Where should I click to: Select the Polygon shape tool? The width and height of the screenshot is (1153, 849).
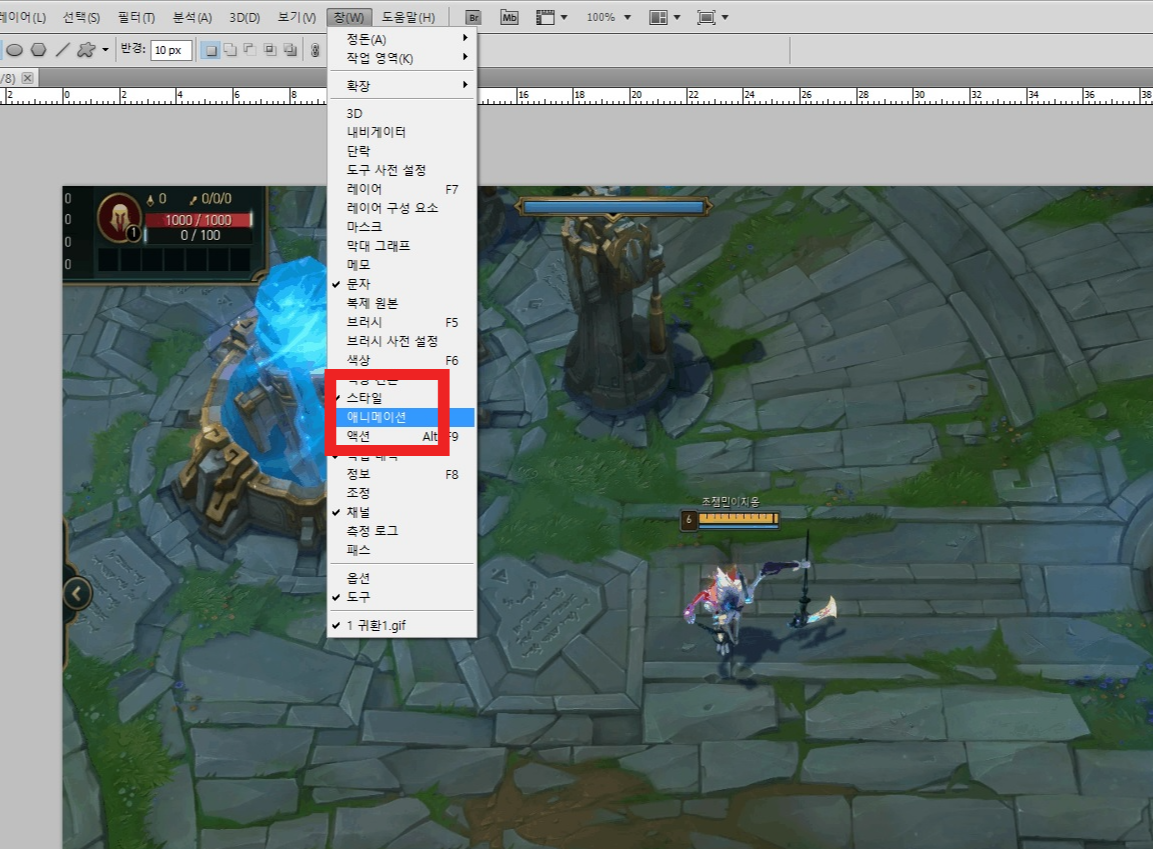39,50
